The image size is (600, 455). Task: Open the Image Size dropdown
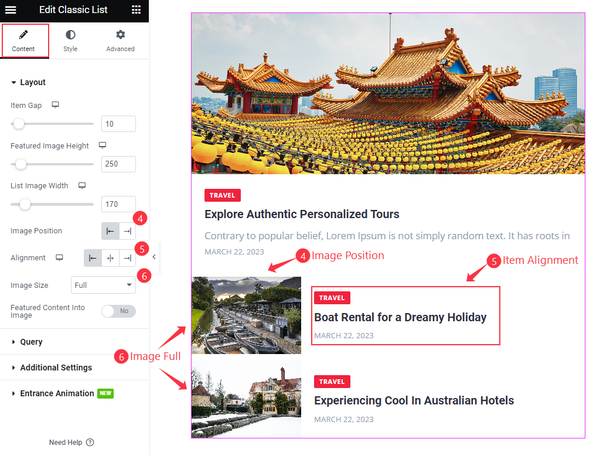[x=103, y=285]
